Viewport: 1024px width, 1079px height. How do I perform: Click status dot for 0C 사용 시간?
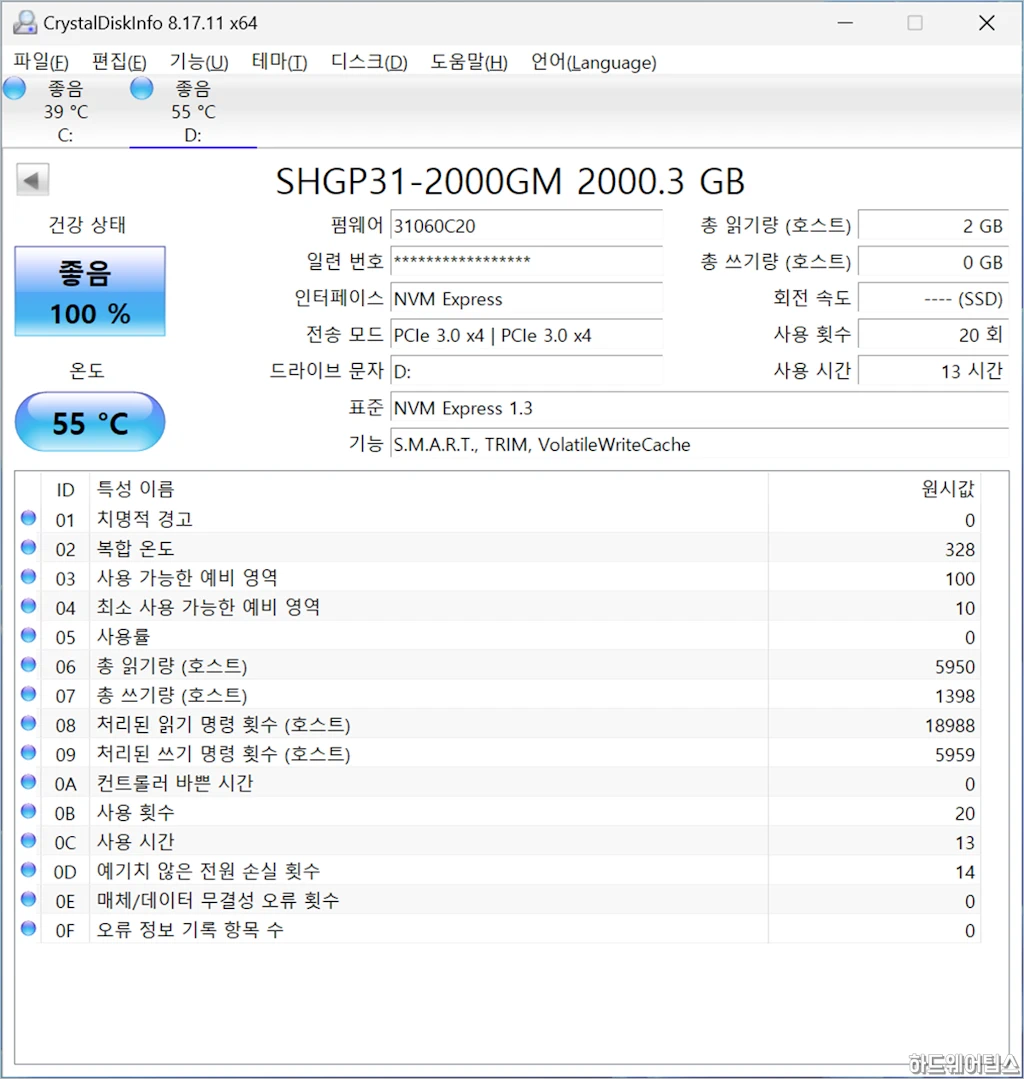pos(28,841)
